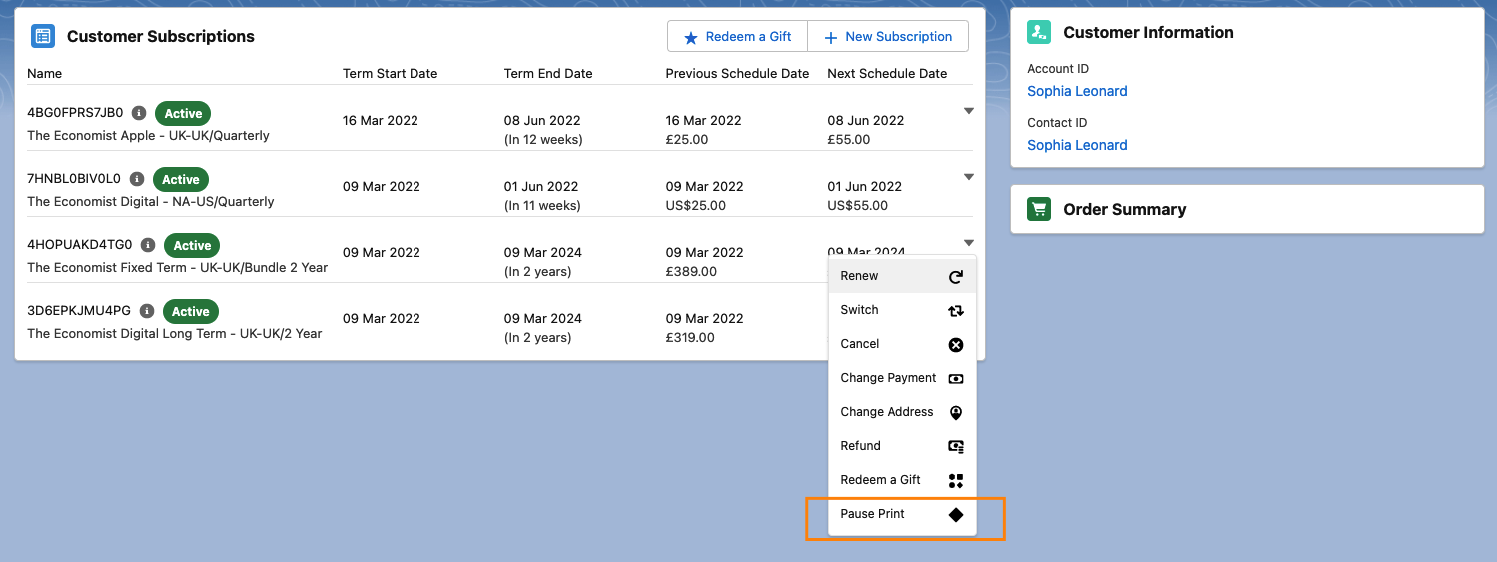
Task: Click the Pause Print diamond icon
Action: [x=956, y=515]
